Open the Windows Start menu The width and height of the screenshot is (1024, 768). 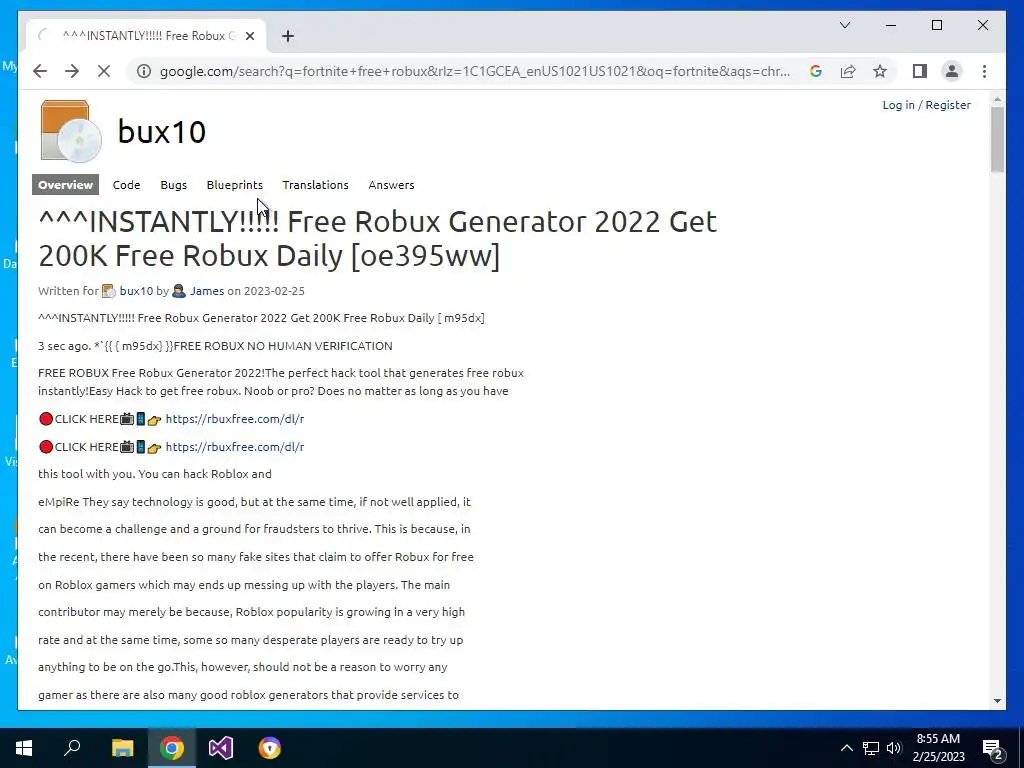(x=24, y=748)
